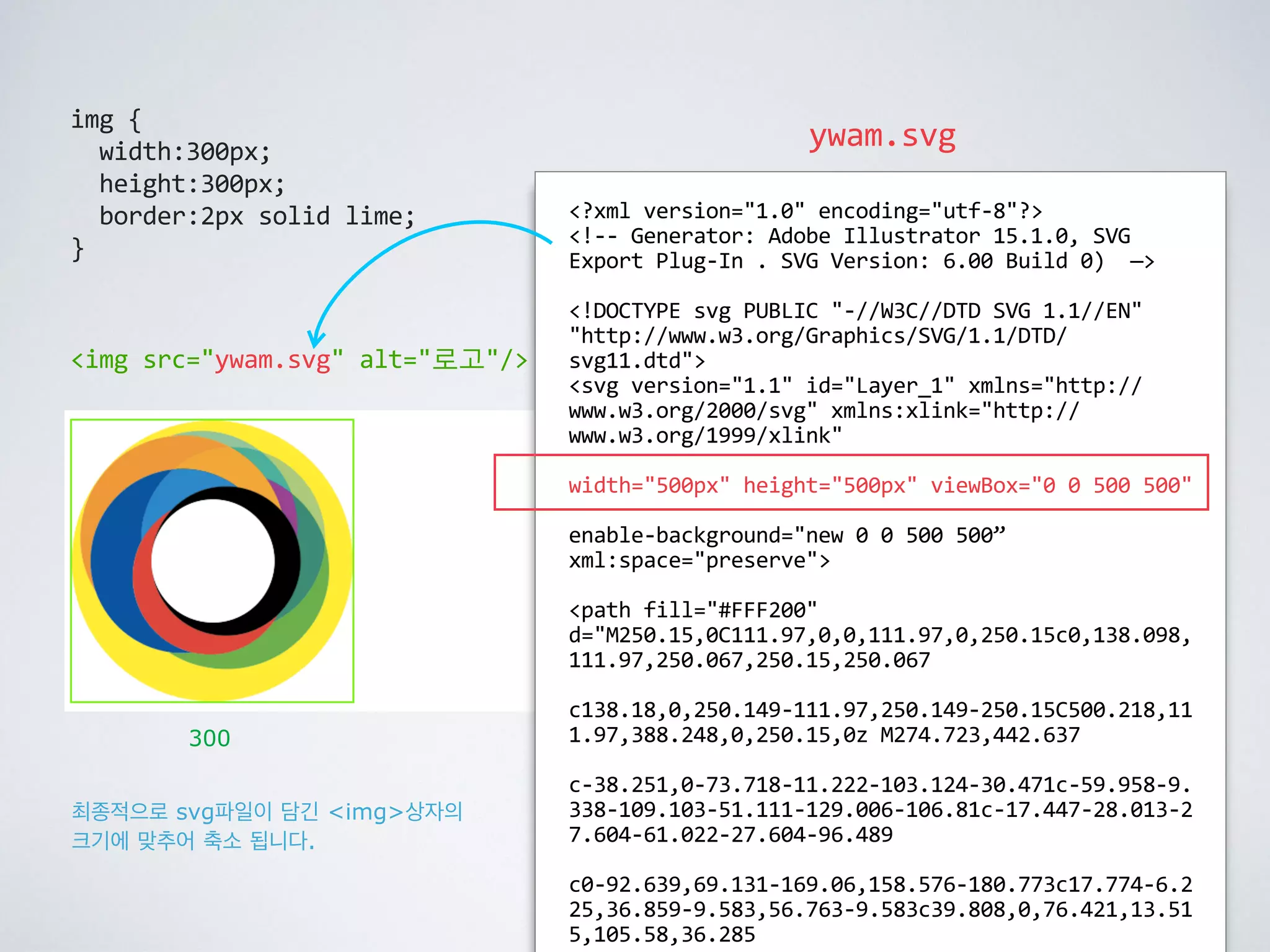Click path data line starting '338-109.103-51.111'
Image resolution: width=1270 pixels, height=952 pixels.
pos(880,809)
